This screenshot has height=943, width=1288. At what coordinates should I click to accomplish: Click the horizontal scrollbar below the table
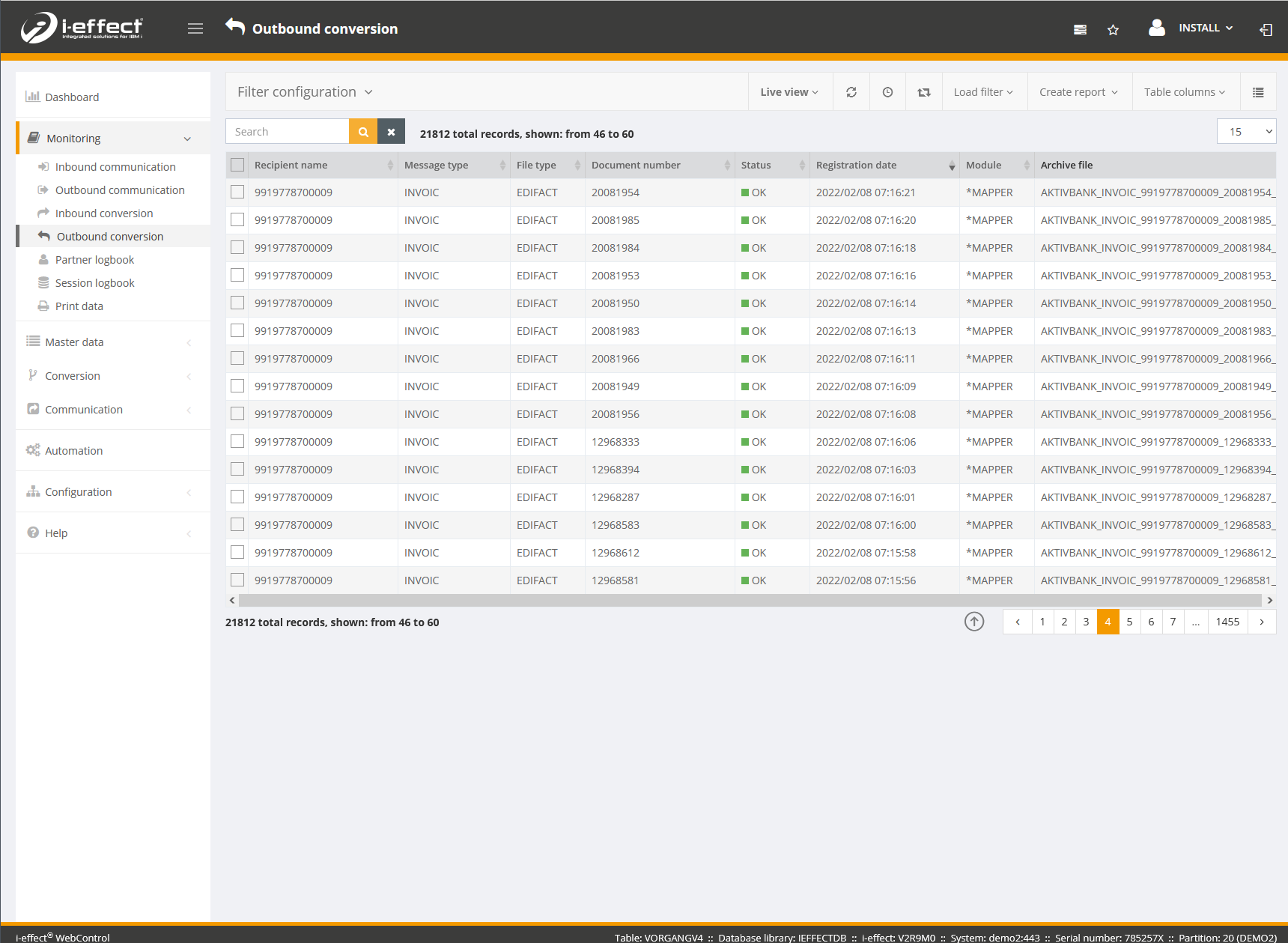749,601
